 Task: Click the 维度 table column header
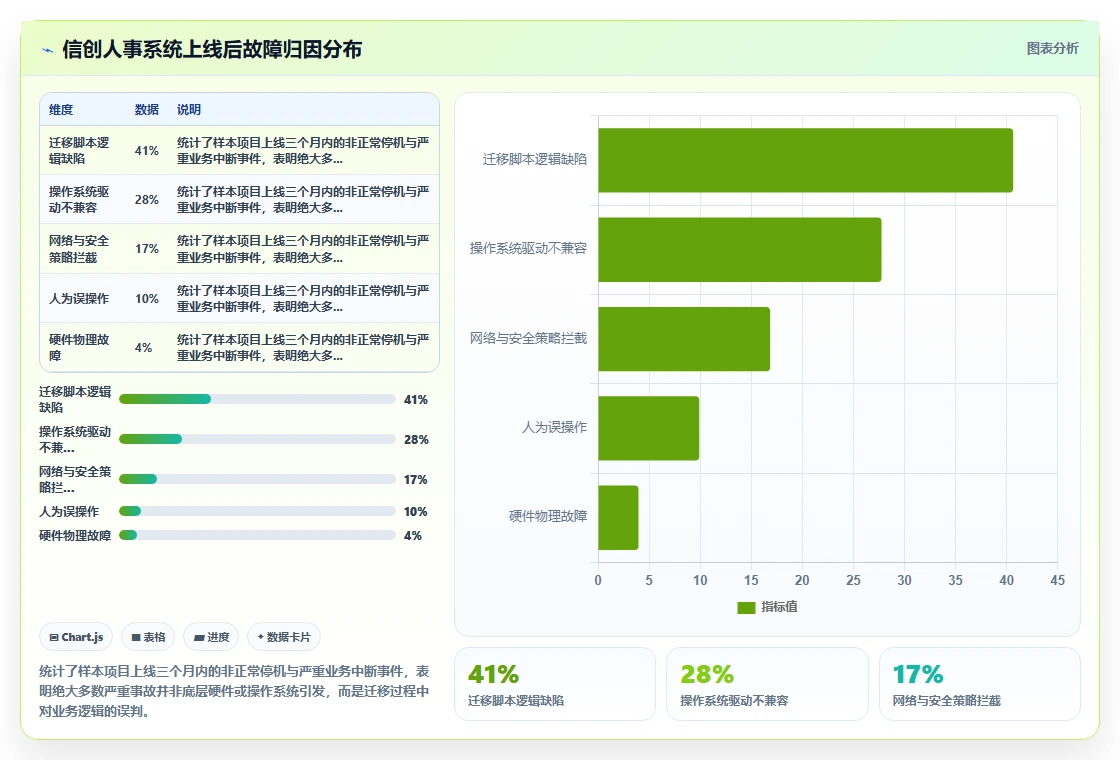(x=61, y=110)
